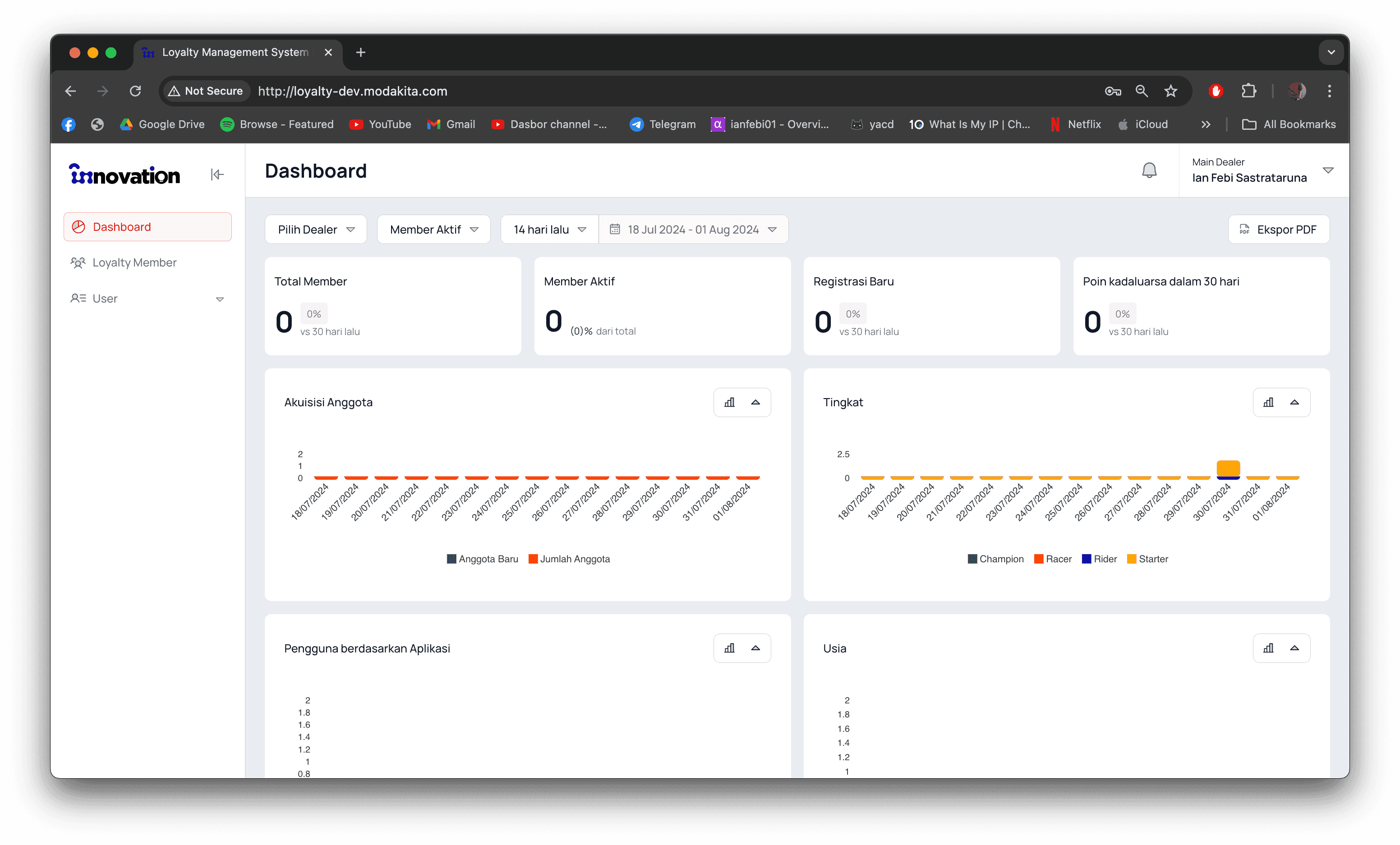The width and height of the screenshot is (1400, 845).
Task: Click the Ekspor PDF button
Action: tap(1278, 230)
